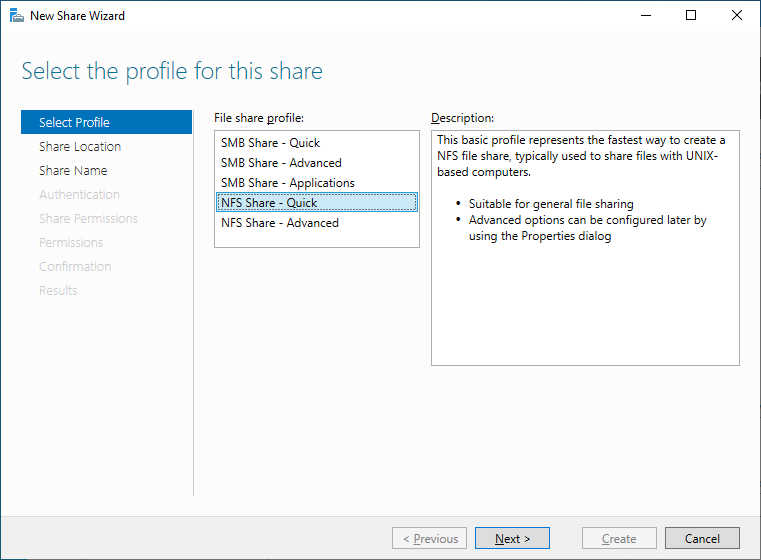
Task: Select SMB Share - Advanced profile
Action: pyautogui.click(x=316, y=163)
